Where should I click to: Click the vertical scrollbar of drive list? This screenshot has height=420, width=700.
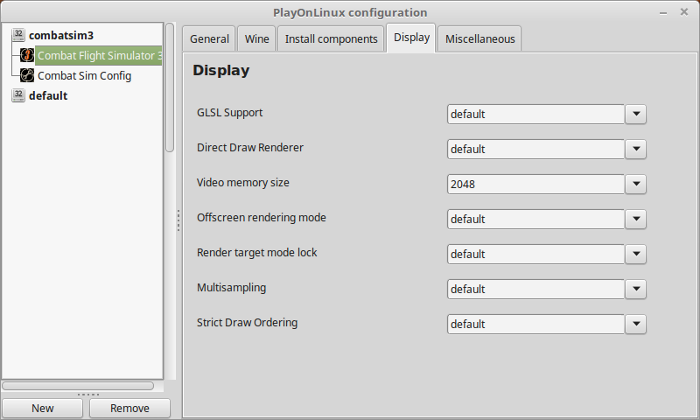point(170,87)
